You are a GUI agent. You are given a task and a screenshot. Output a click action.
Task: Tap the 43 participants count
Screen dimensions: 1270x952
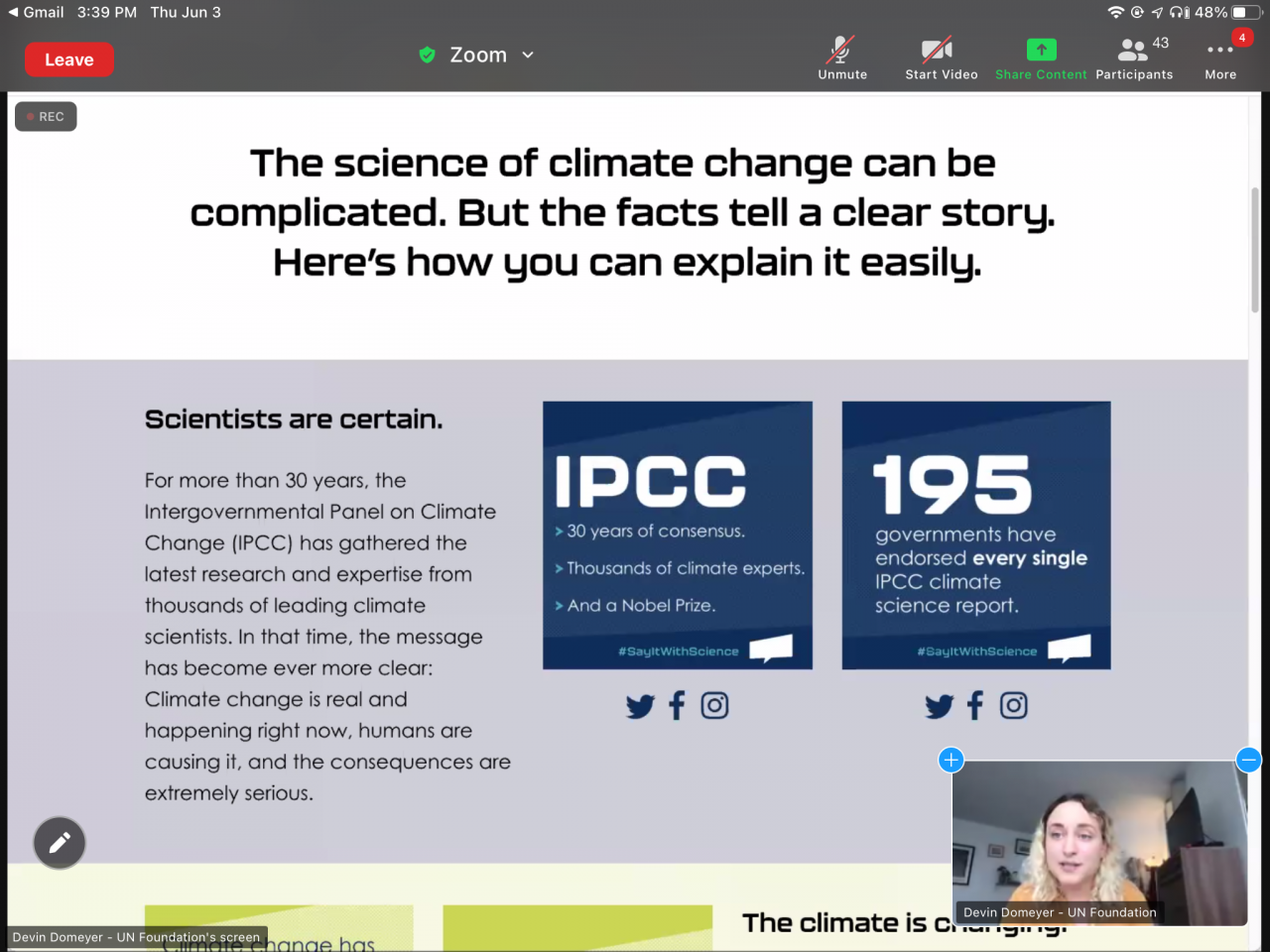[x=1161, y=44]
